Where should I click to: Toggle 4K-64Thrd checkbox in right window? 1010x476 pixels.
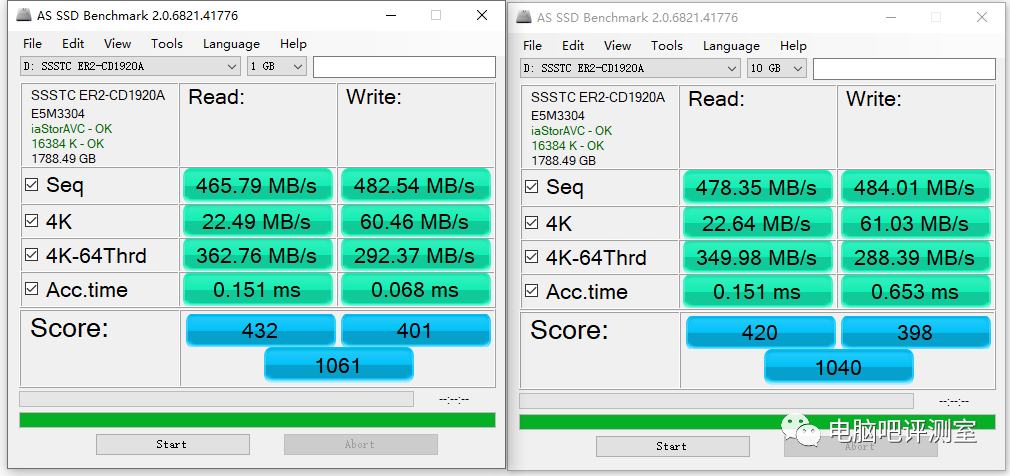click(531, 257)
